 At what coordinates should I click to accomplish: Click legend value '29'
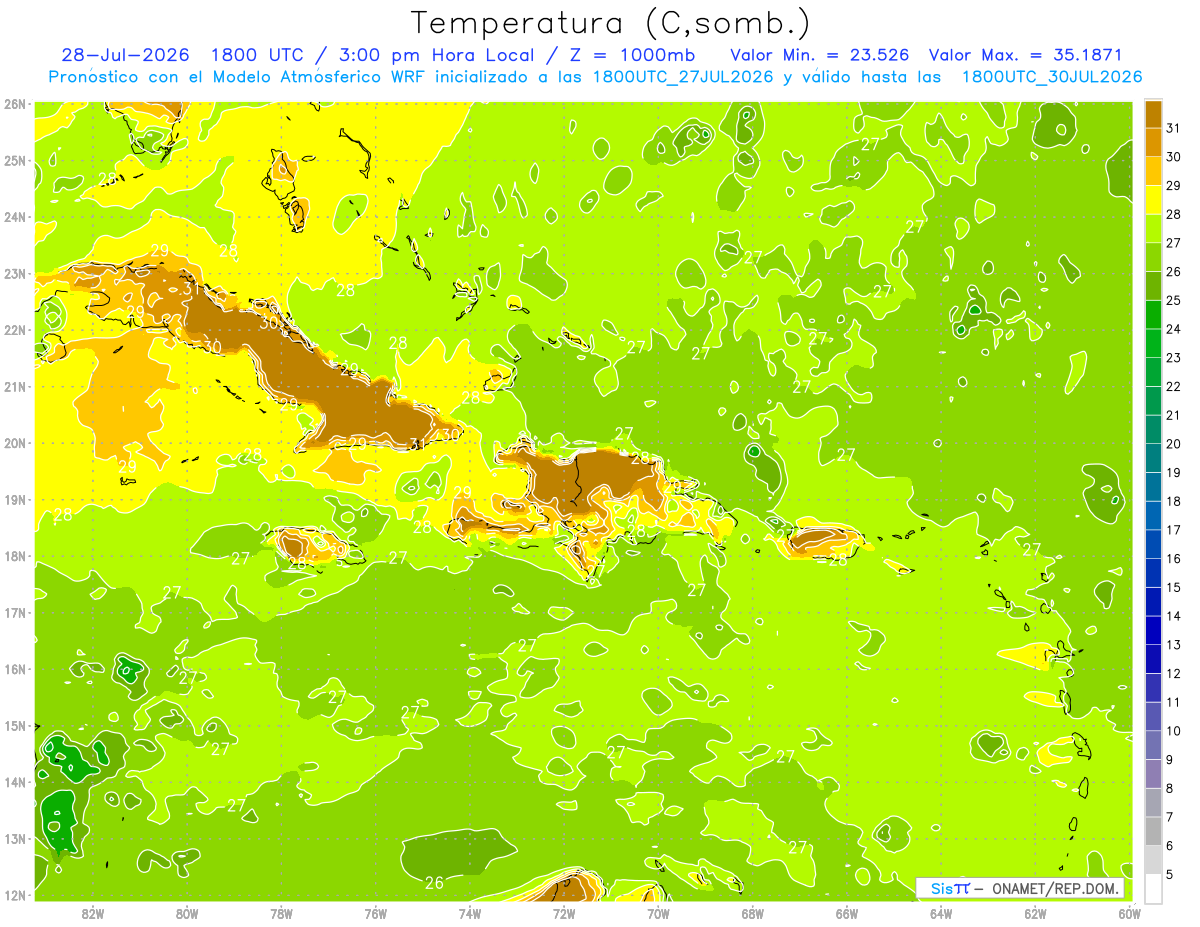point(1173,186)
